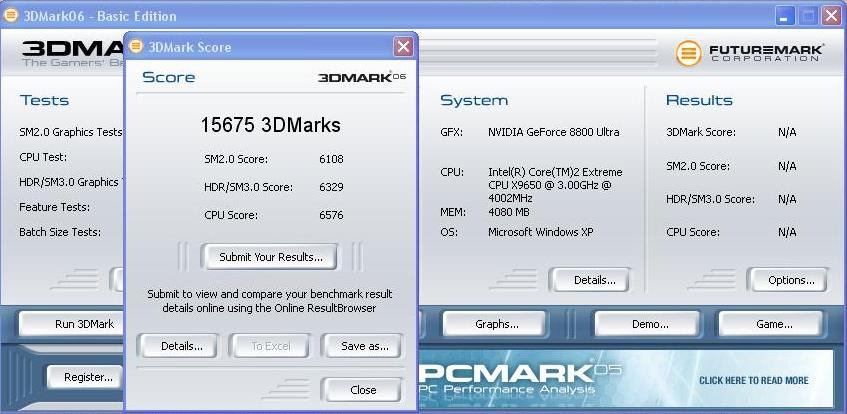Click the Tests heading in the main window
Screen dimensions: 847x414
pos(44,101)
